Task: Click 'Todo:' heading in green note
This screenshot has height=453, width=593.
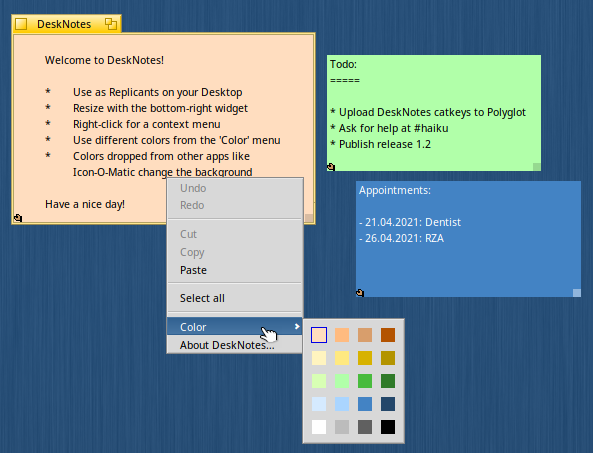Action: 343,64
